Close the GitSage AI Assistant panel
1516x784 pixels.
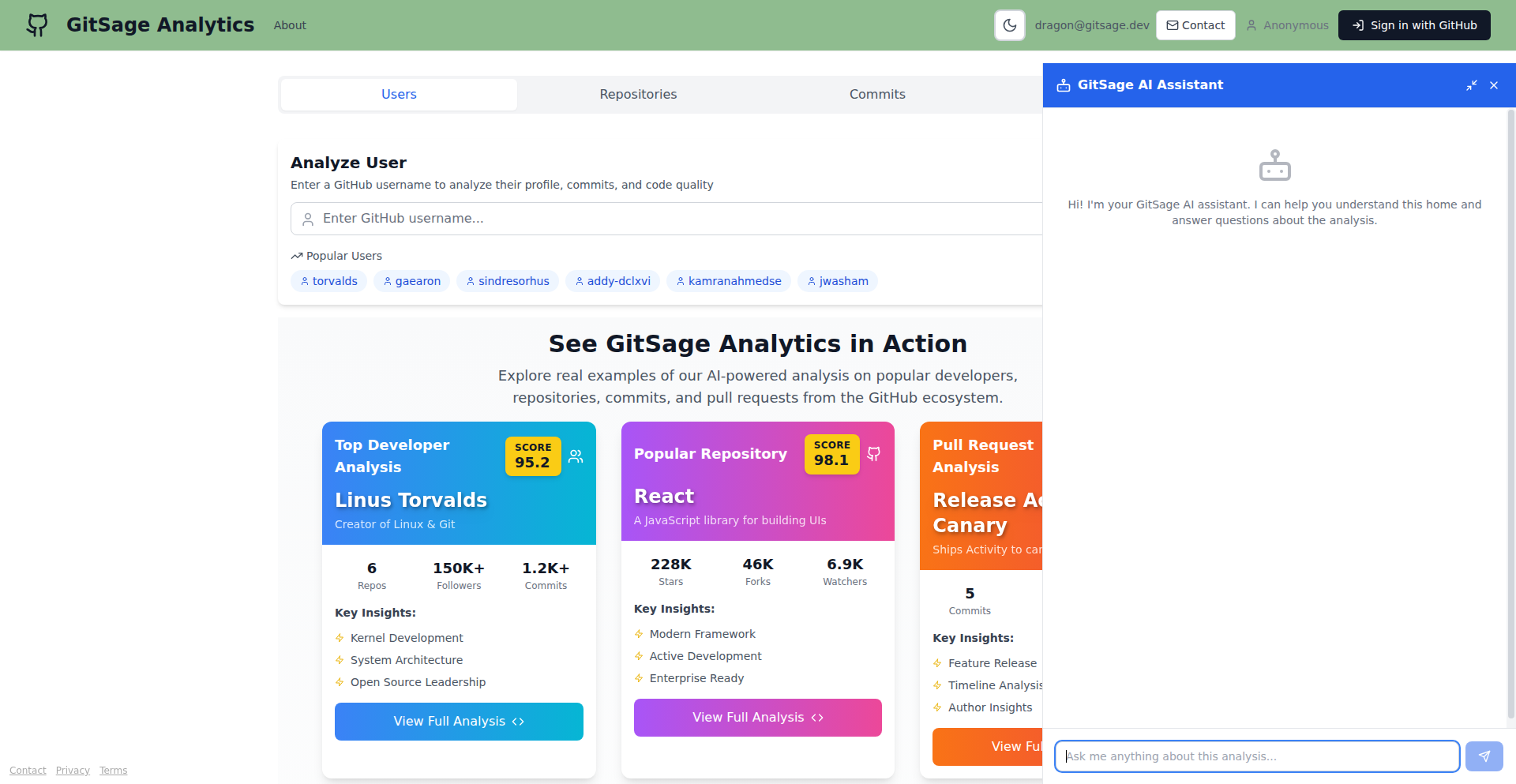tap(1493, 85)
